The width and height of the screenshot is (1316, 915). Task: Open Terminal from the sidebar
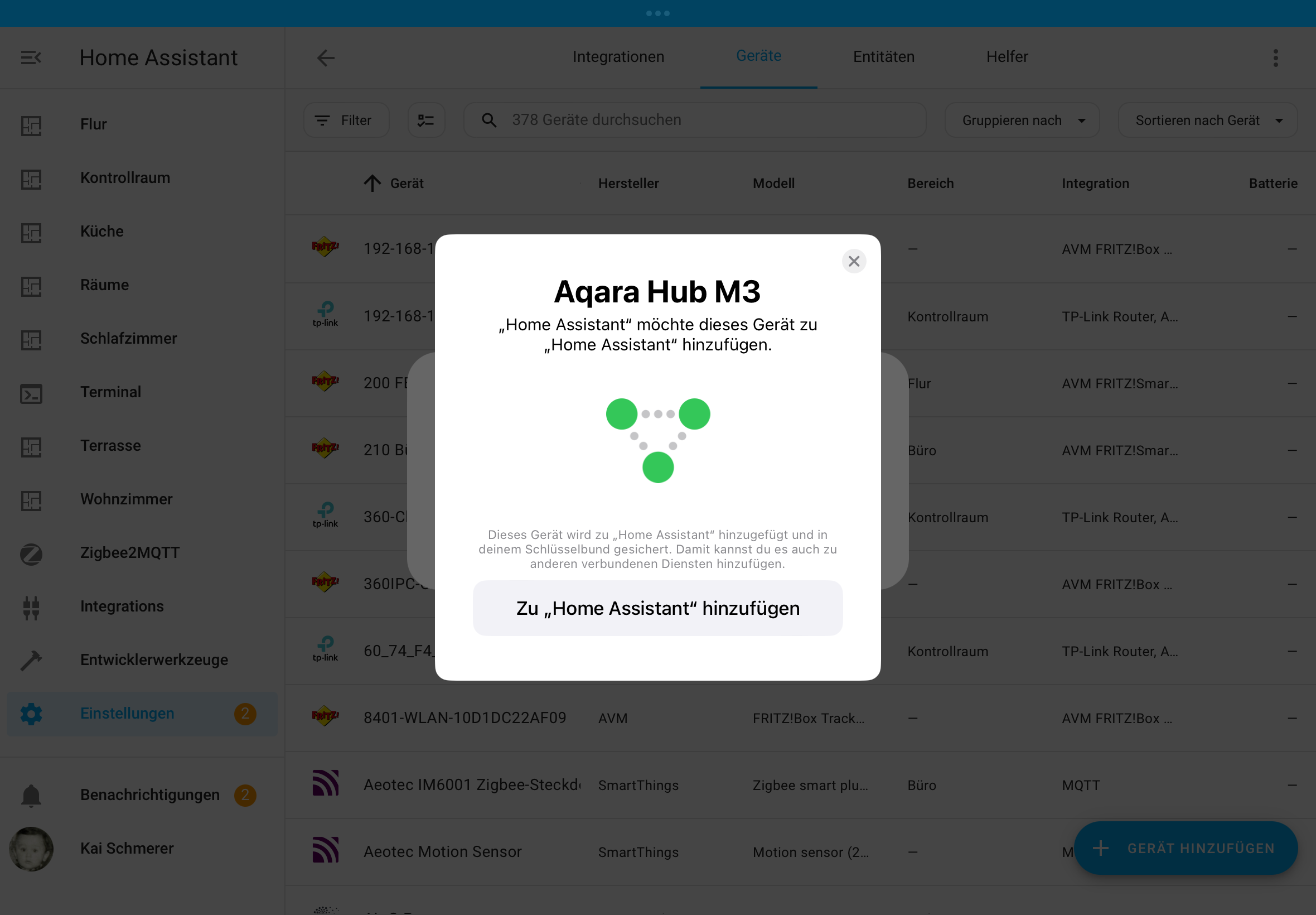tap(110, 392)
